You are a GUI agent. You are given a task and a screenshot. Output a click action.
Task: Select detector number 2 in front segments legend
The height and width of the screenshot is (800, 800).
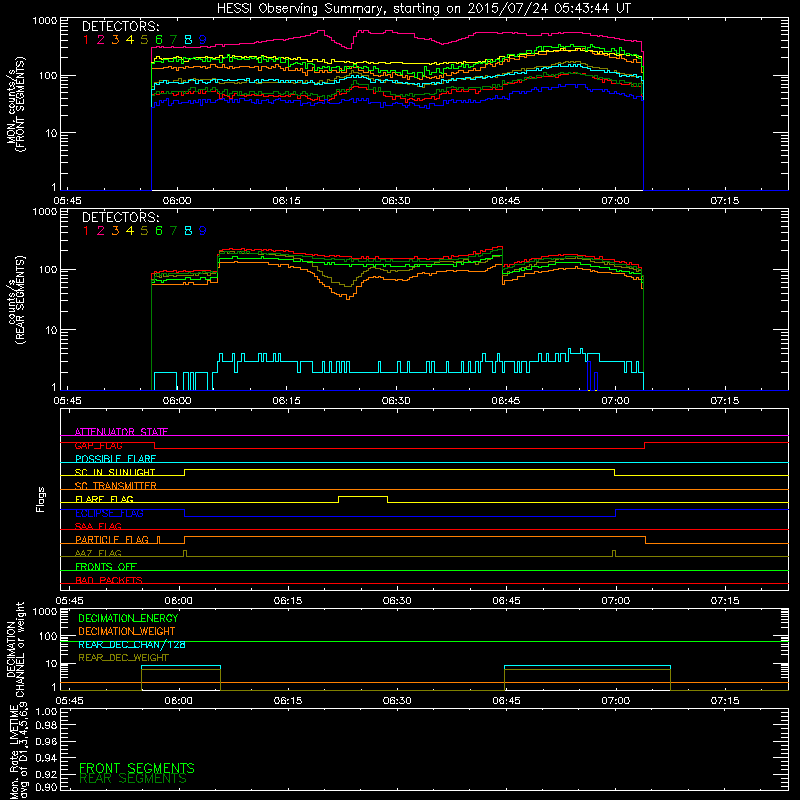click(x=101, y=39)
